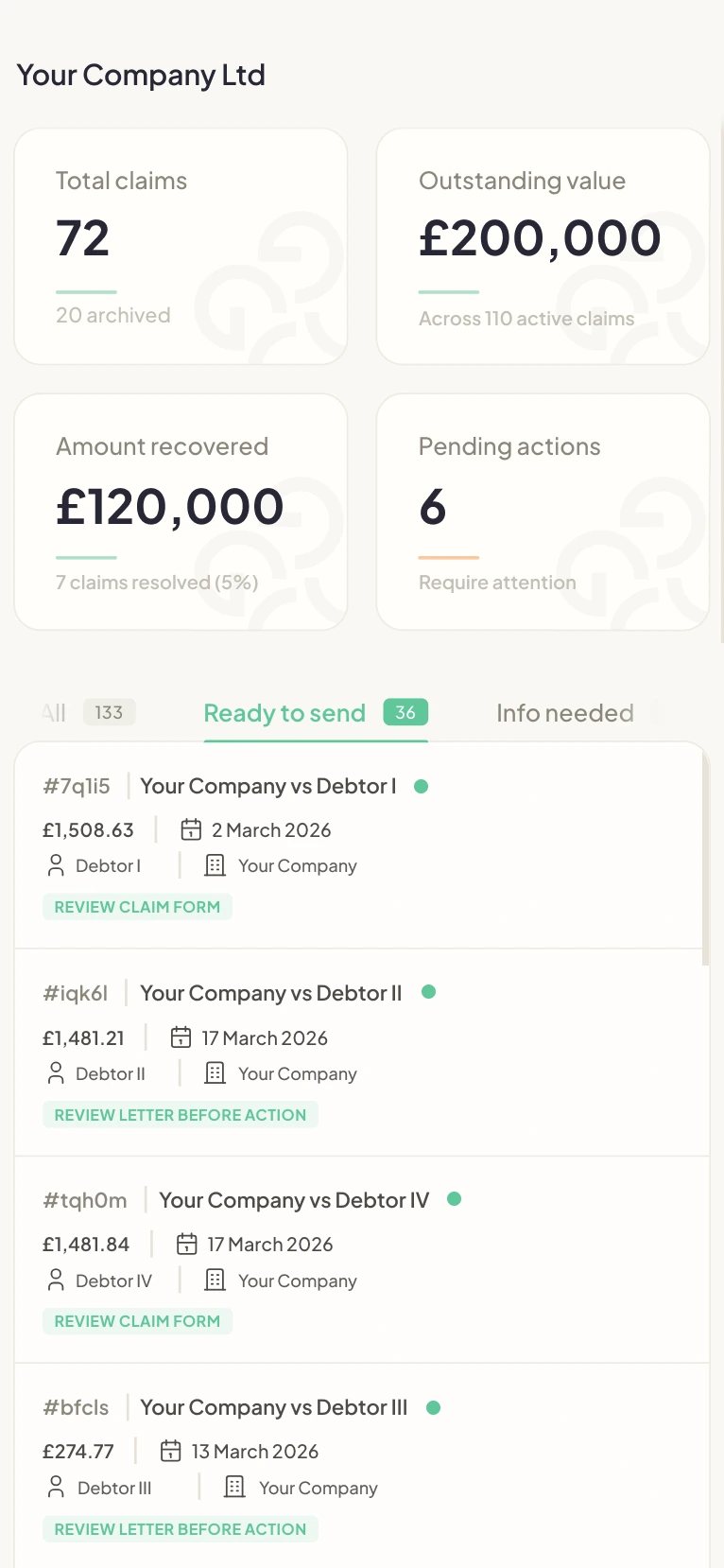Click building icon in the Debtor I claim
Viewport: 724px width, 1568px height.
pyautogui.click(x=215, y=865)
